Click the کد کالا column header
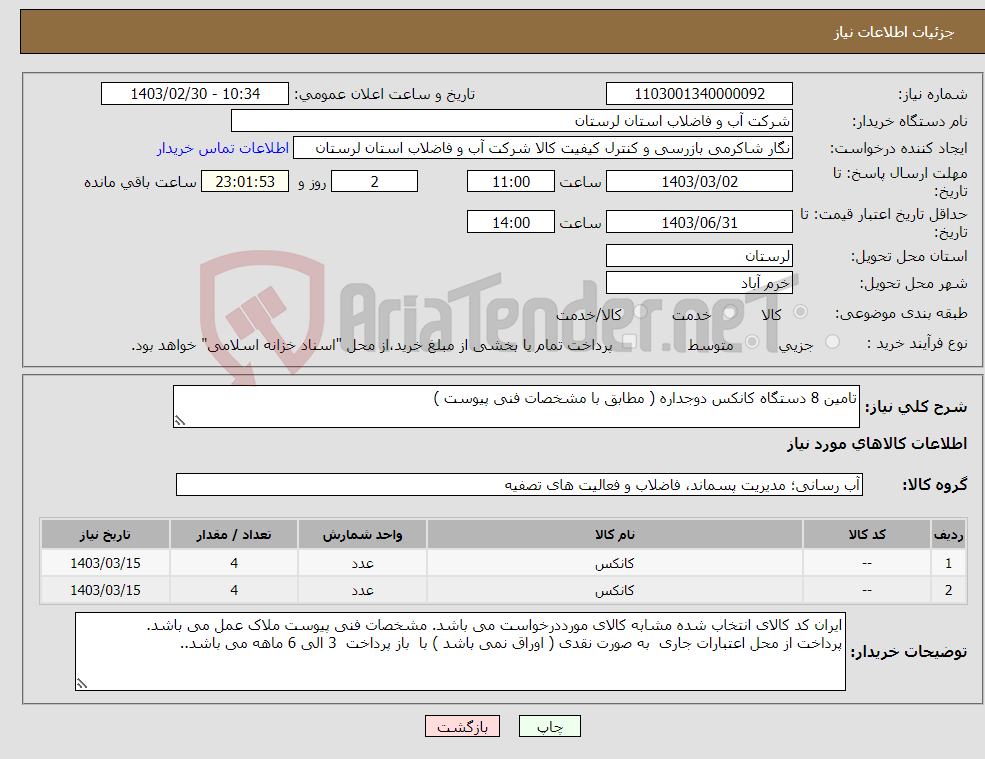 pyautogui.click(x=867, y=535)
